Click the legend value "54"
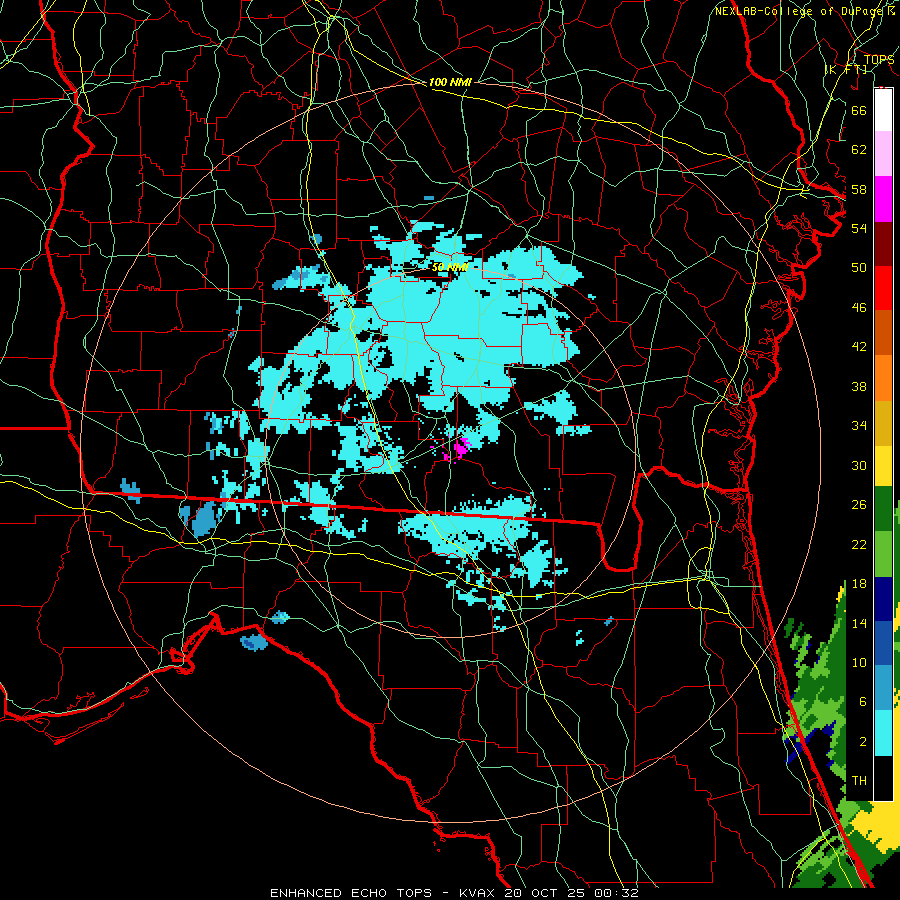Viewport: 900px width, 900px height. [x=859, y=228]
